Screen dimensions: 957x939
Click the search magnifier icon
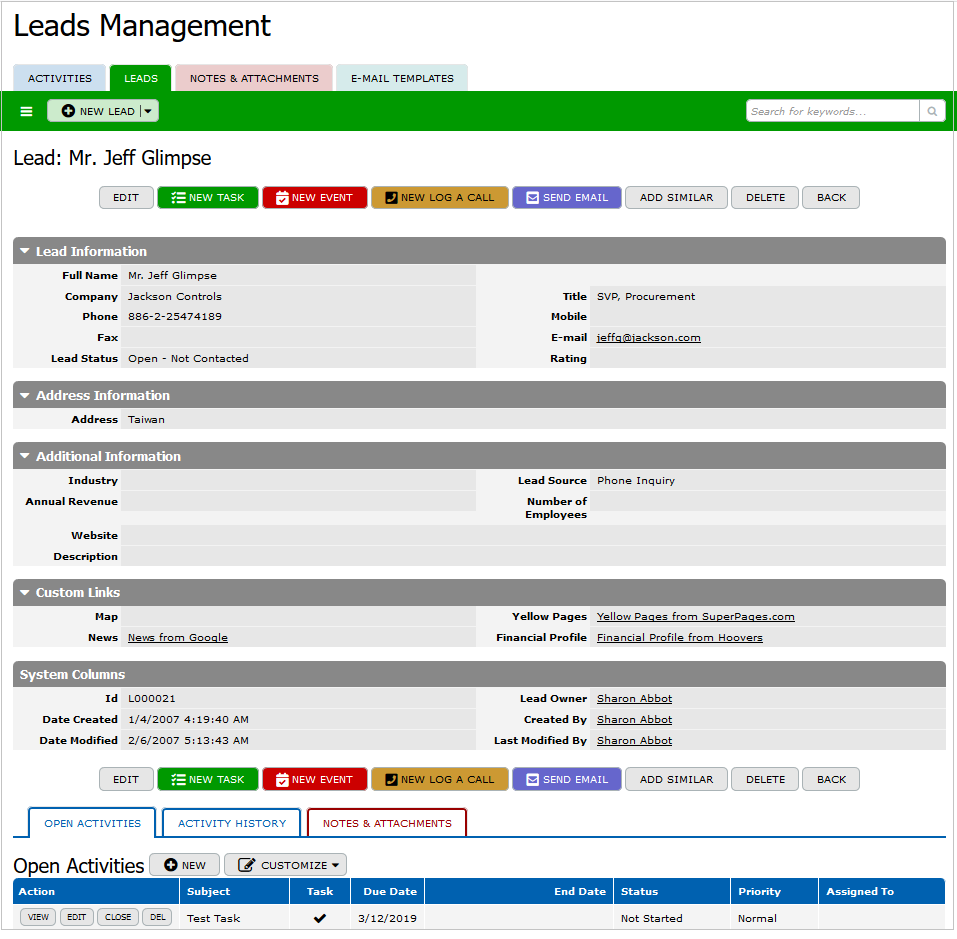pyautogui.click(x=932, y=111)
